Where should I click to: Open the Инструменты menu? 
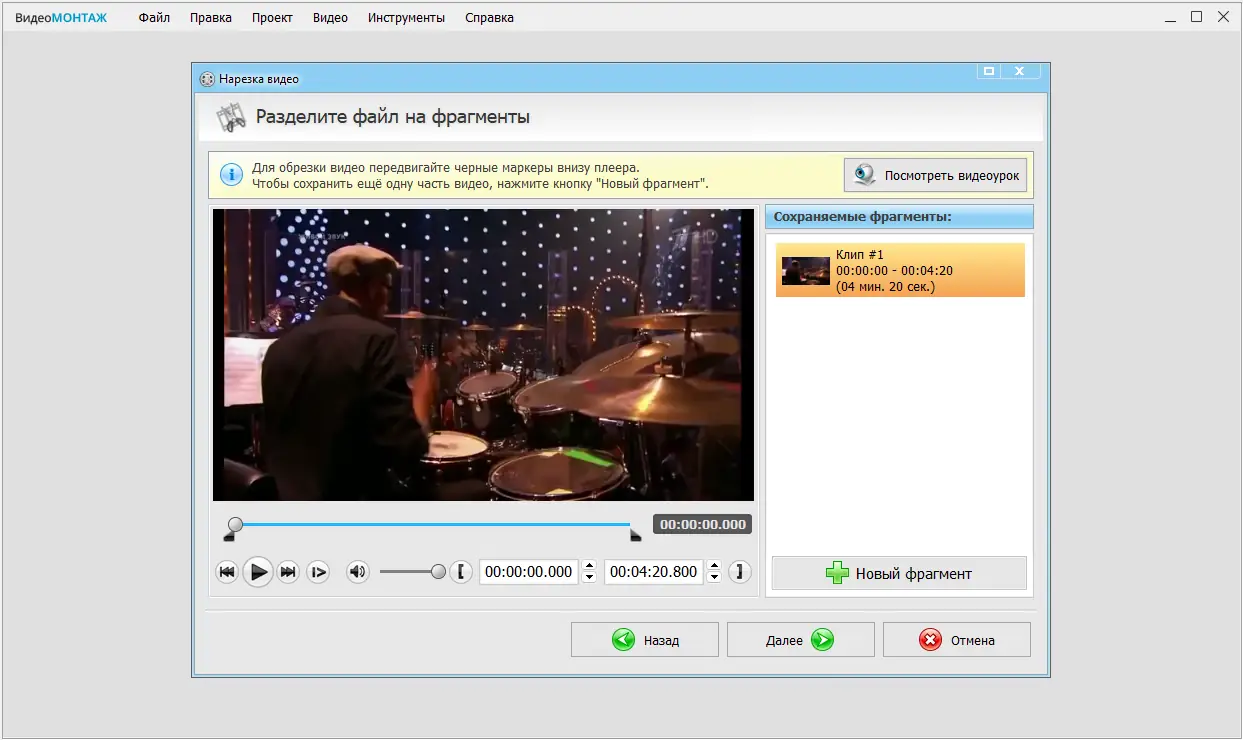406,18
